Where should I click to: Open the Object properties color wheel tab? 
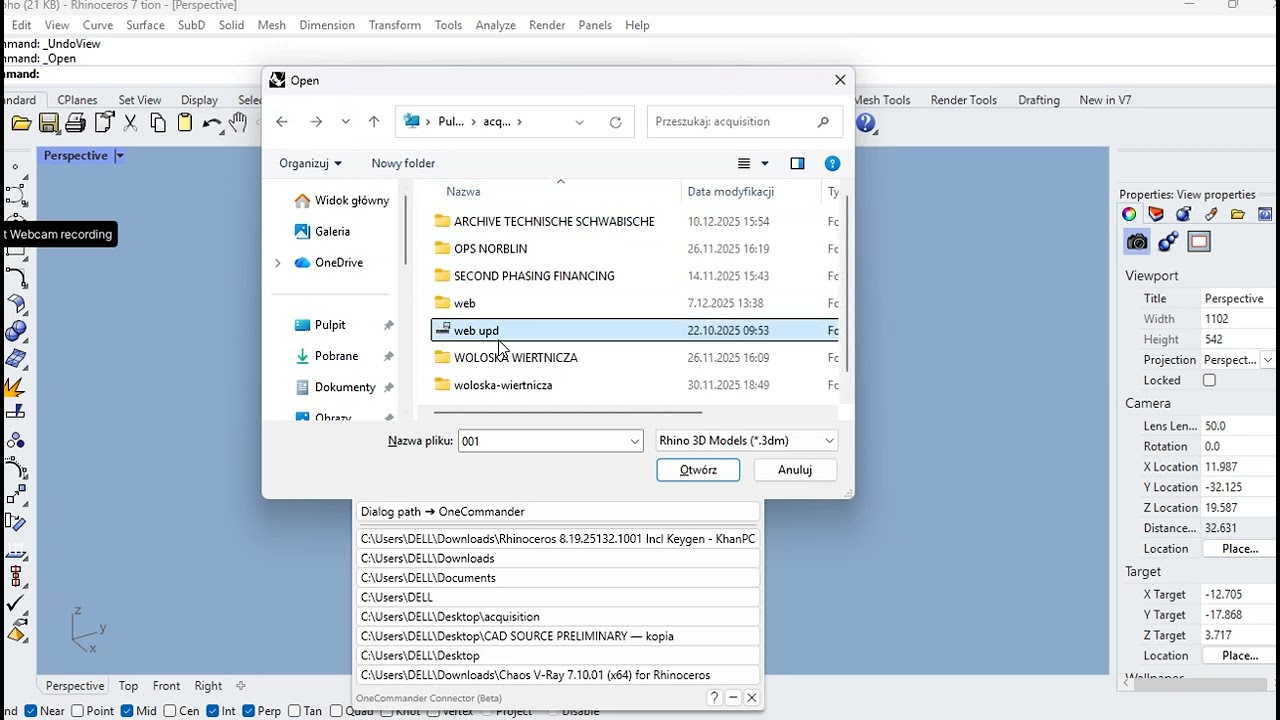tap(1129, 214)
